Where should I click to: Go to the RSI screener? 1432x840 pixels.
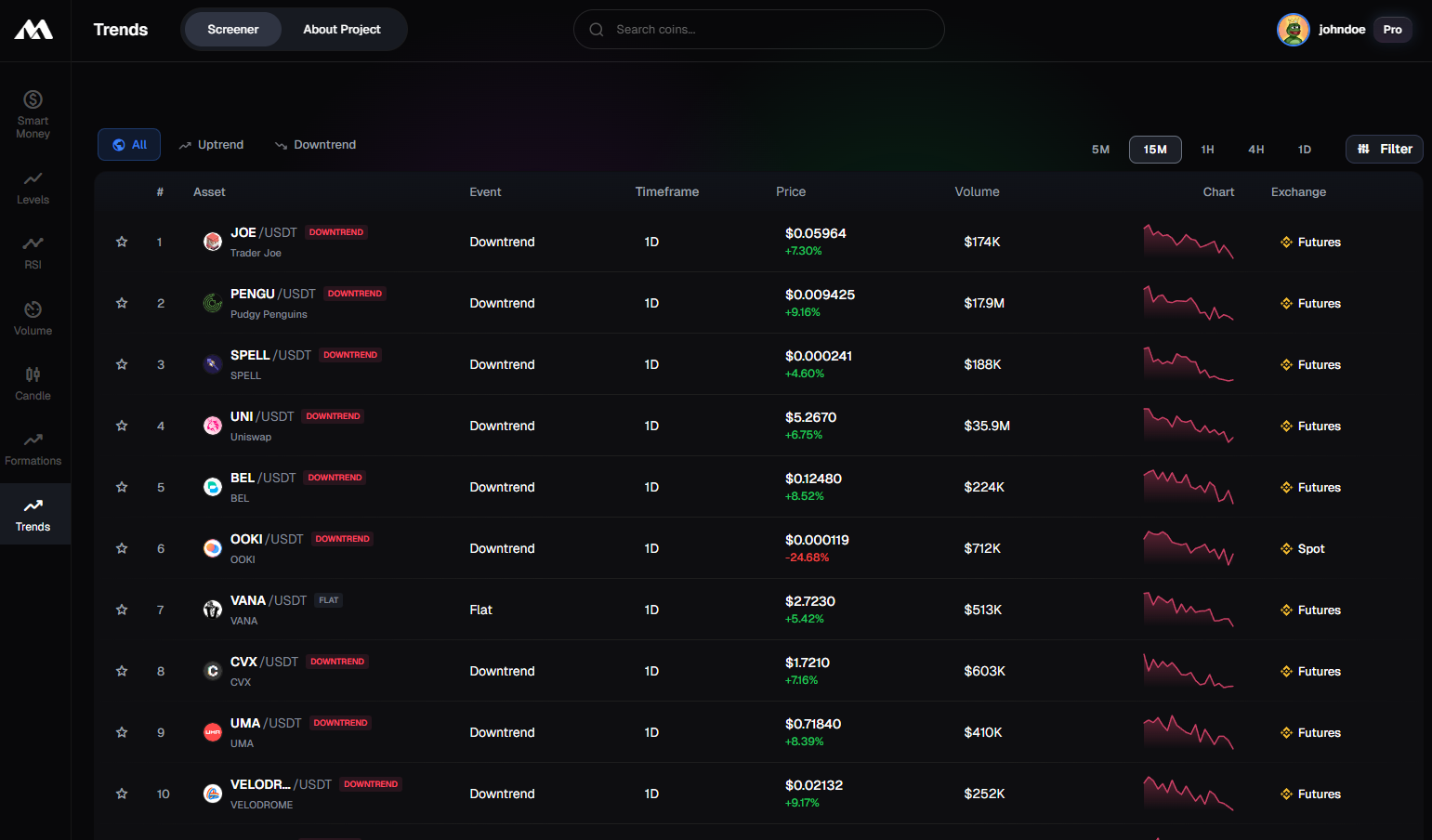(x=33, y=252)
